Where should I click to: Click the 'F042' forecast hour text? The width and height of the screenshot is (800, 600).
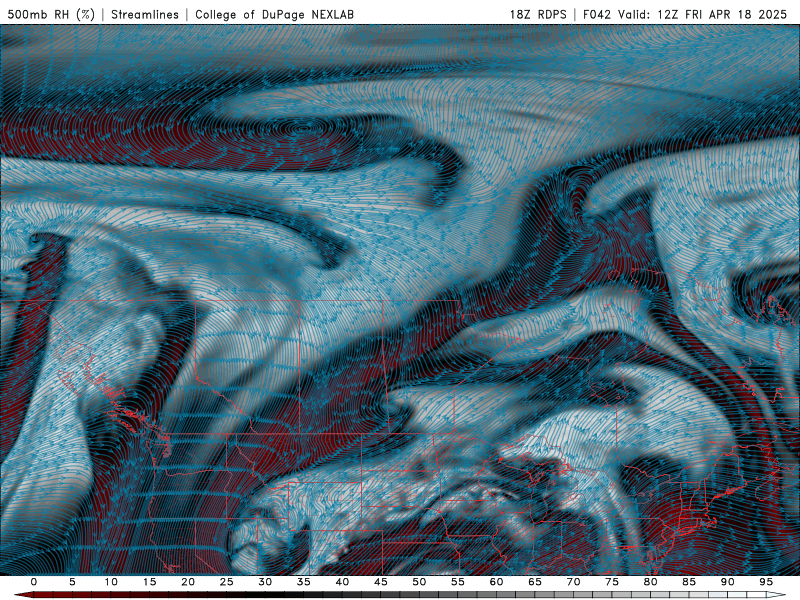pos(598,14)
